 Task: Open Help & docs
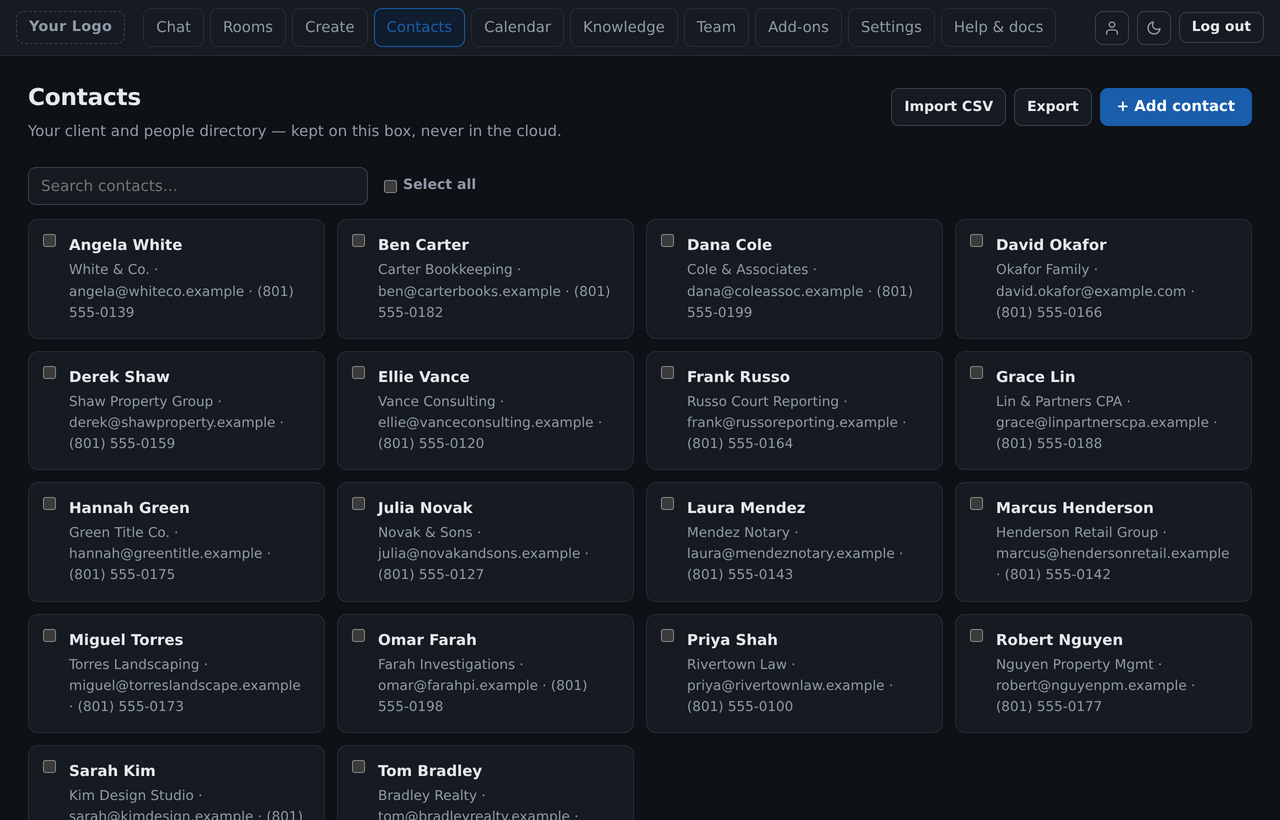998,27
